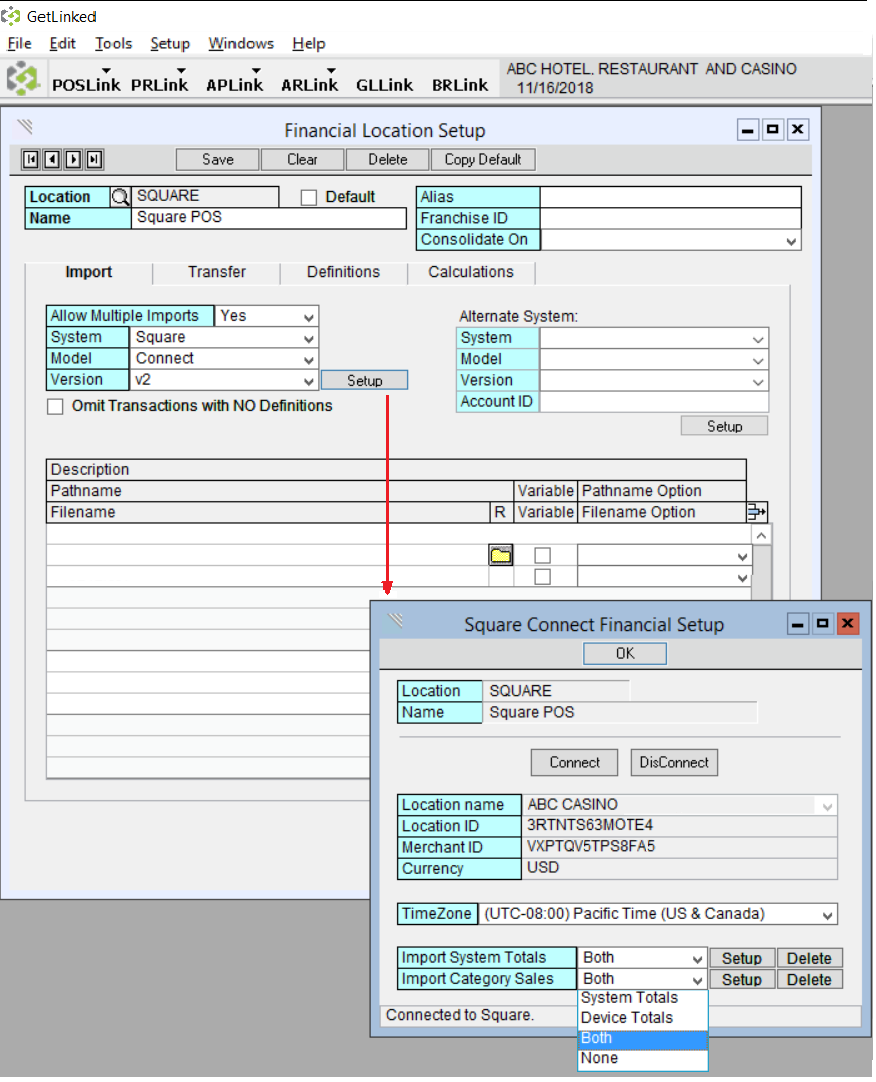Choose Device Totals in dropdown list
The image size is (876, 1082).
[x=643, y=1018]
